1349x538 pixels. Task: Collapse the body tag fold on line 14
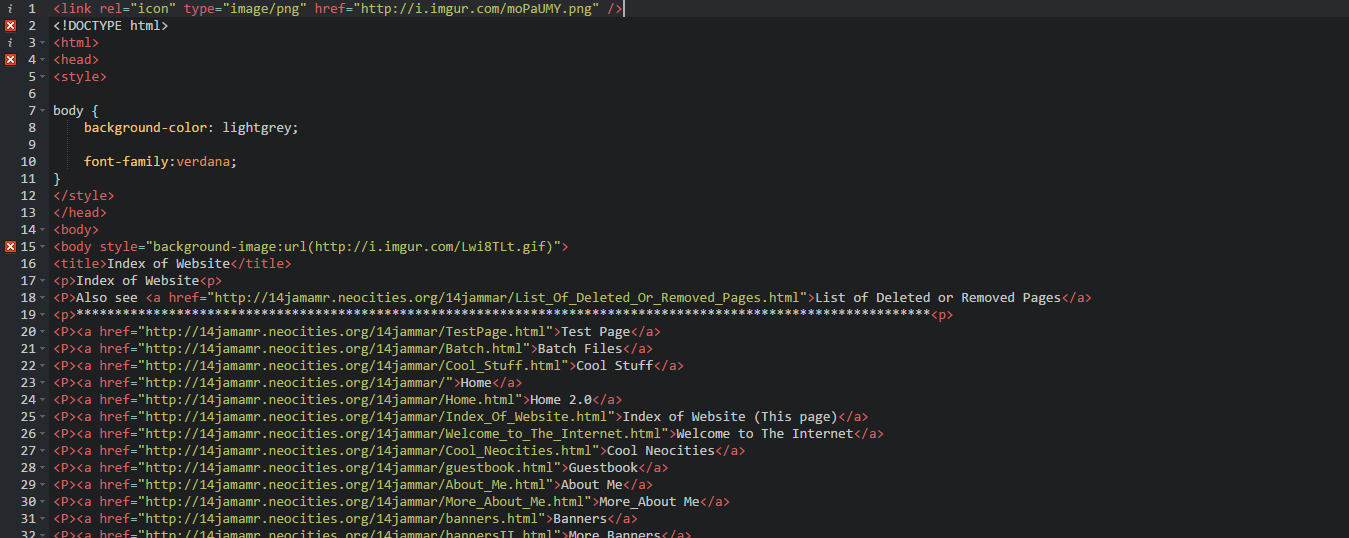coord(43,230)
